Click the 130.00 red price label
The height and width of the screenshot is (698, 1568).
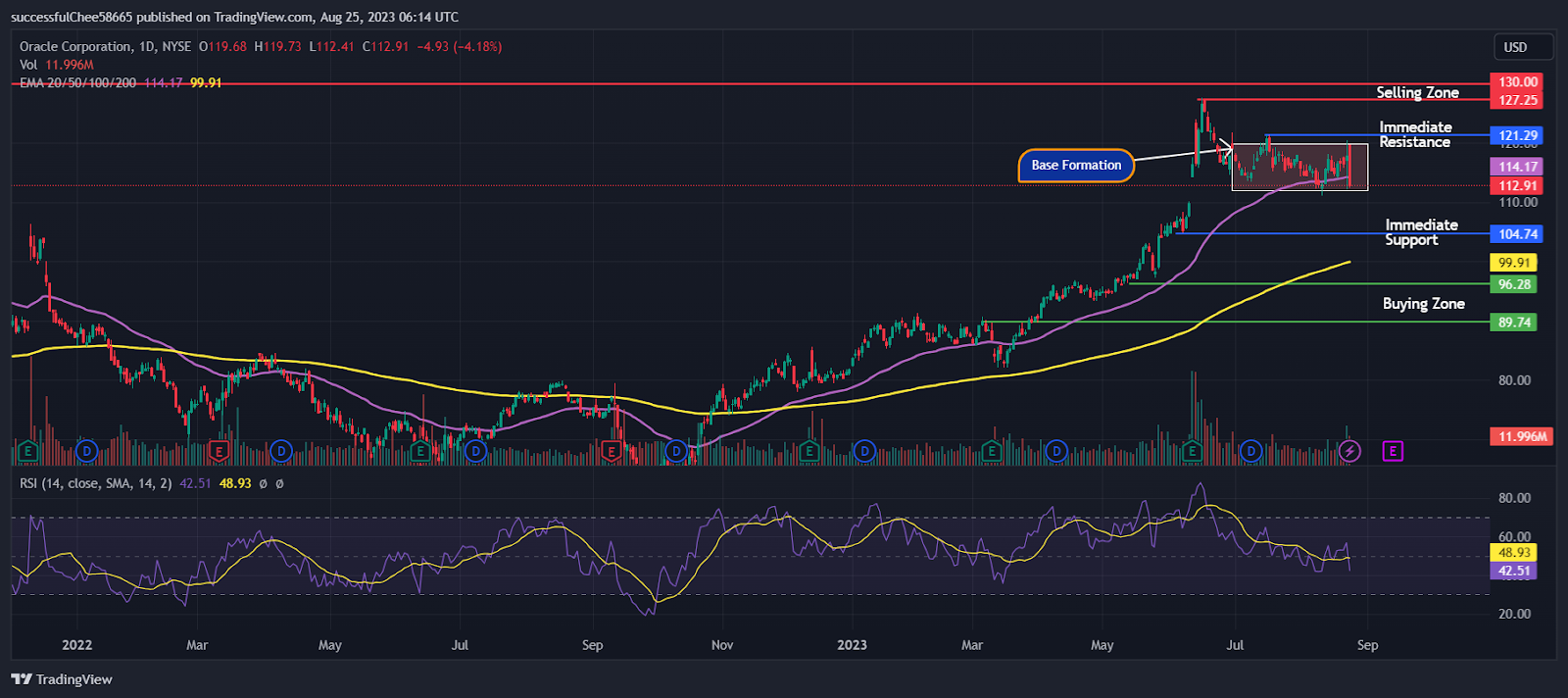[1517, 82]
